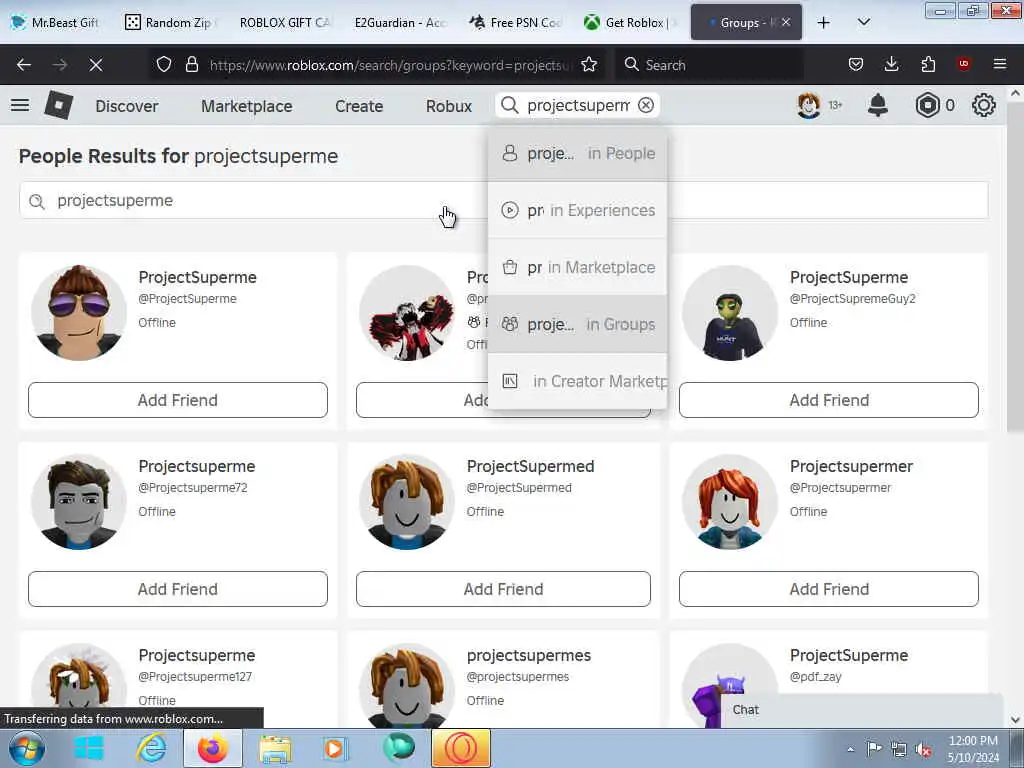This screenshot has height=768, width=1024.
Task: Launch Internet Explorer from taskbar
Action: click(x=151, y=748)
